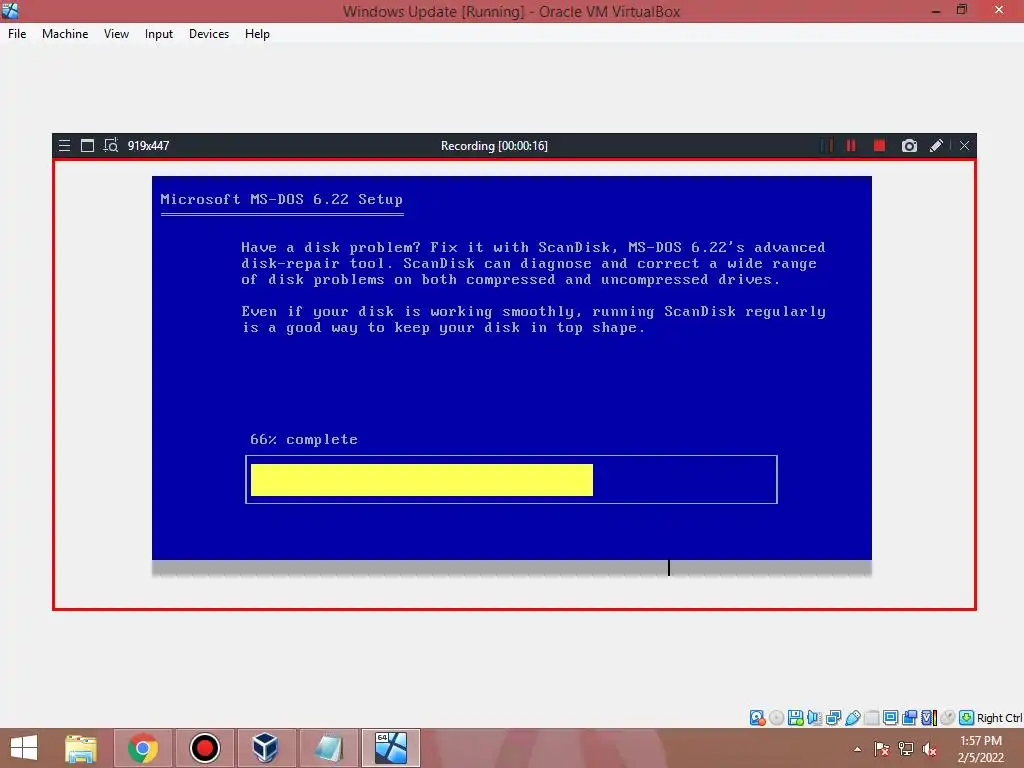
Task: Open the notepad-like taskbar app
Action: tap(327, 748)
